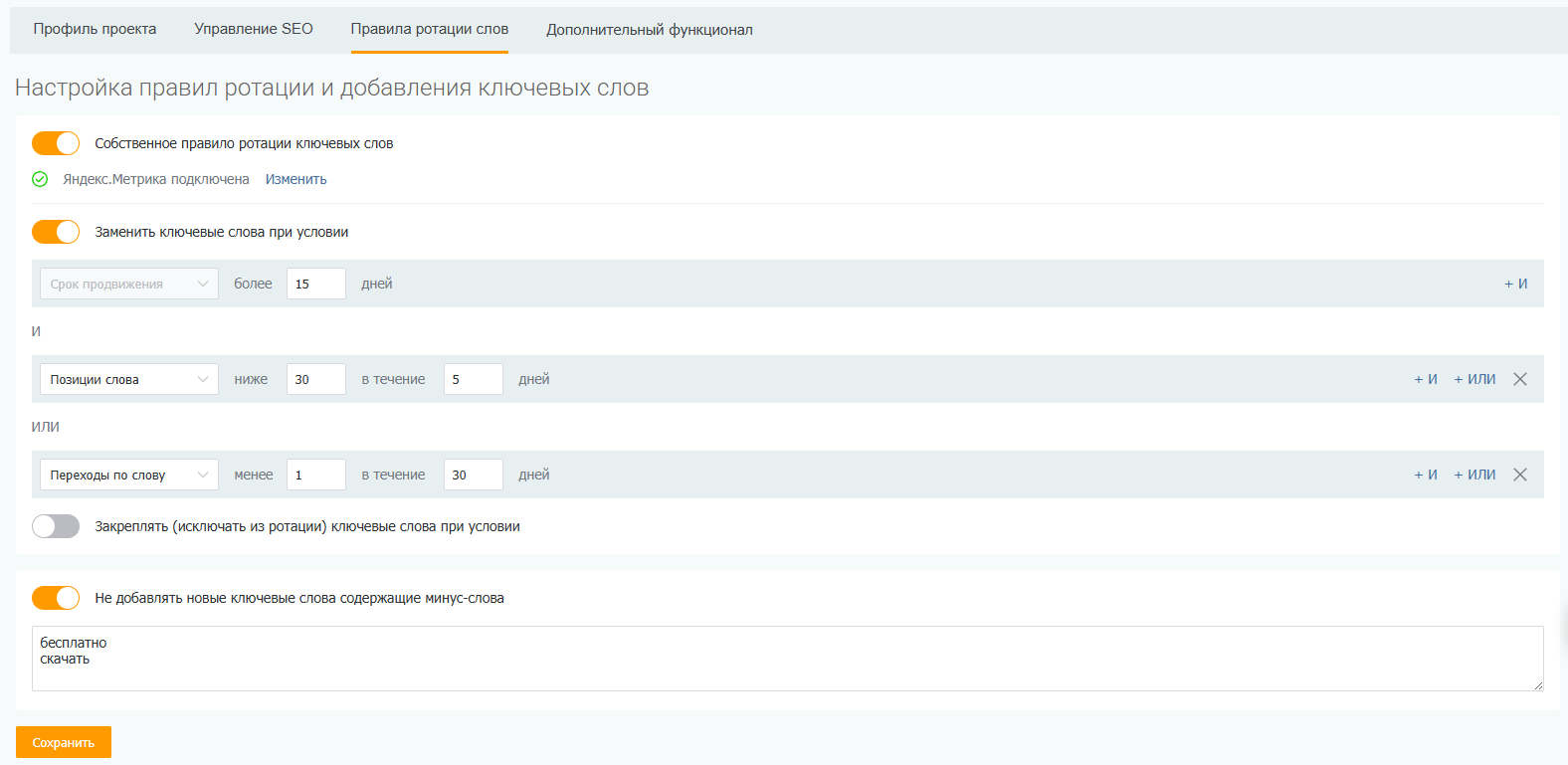Click the 'Изменить' link next to Яндекс.Метрика

point(295,179)
